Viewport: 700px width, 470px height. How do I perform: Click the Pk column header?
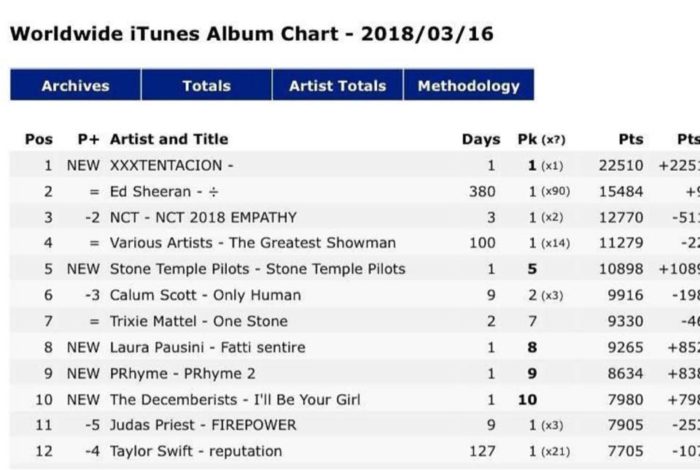coord(540,139)
